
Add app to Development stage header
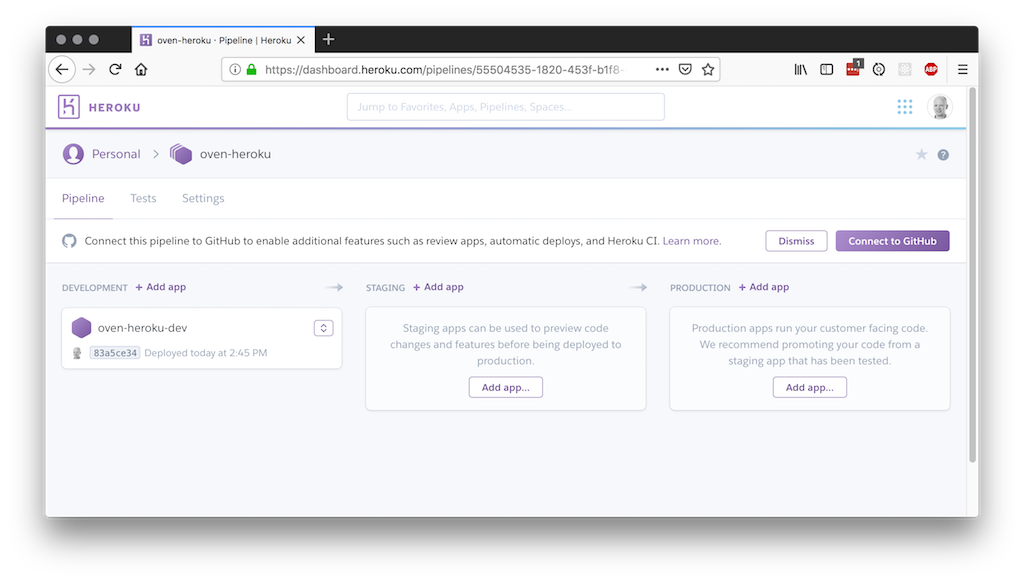[x=161, y=287]
